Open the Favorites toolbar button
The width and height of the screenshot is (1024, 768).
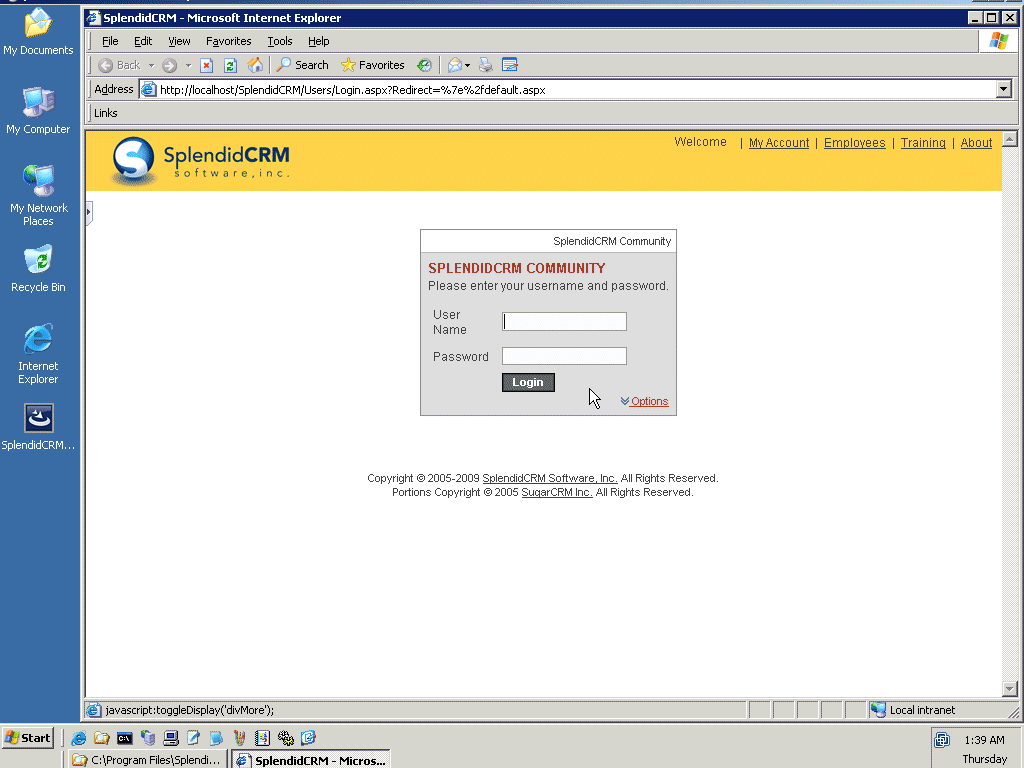tap(372, 65)
